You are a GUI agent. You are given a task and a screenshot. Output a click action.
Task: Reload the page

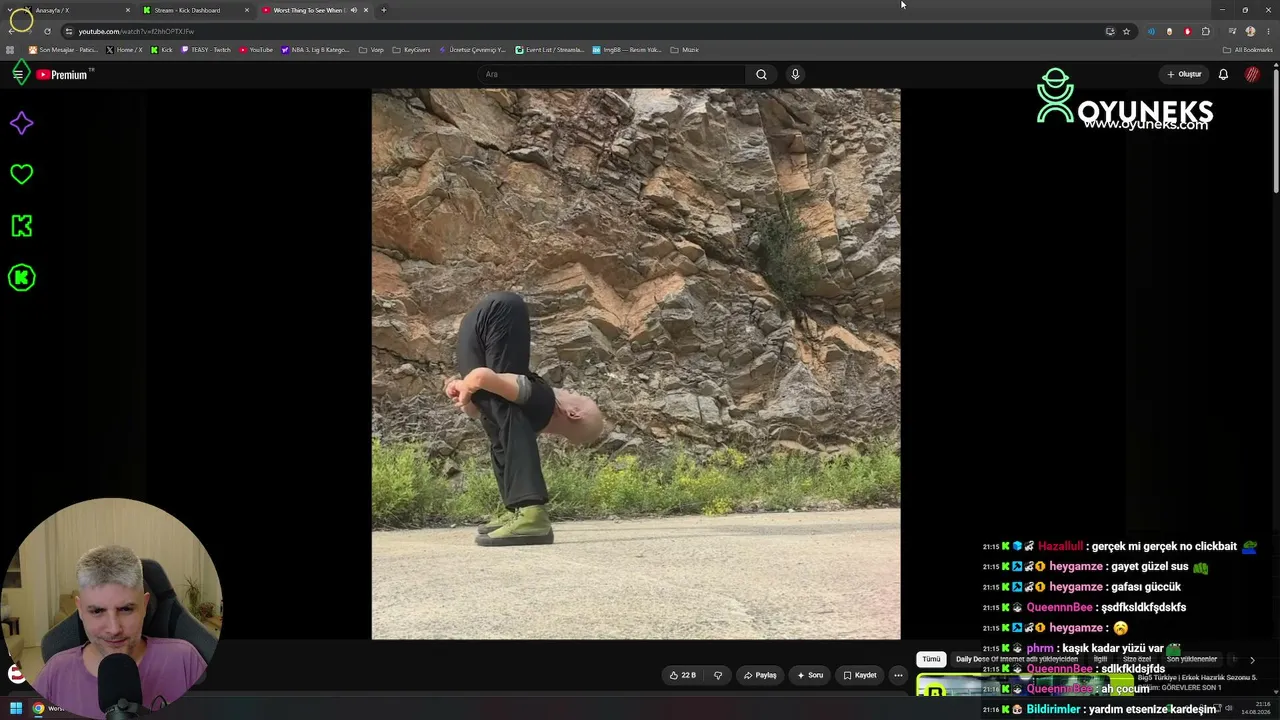pyautogui.click(x=46, y=31)
